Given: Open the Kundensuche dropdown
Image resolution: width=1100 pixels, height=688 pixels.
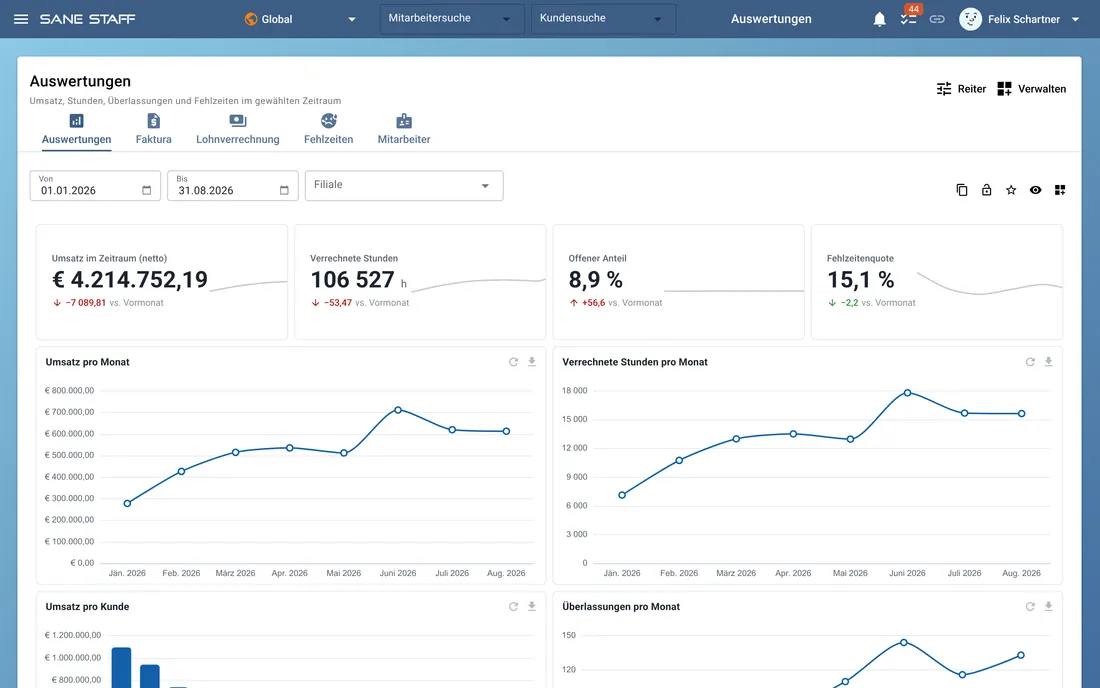Looking at the screenshot, I should click(603, 19).
